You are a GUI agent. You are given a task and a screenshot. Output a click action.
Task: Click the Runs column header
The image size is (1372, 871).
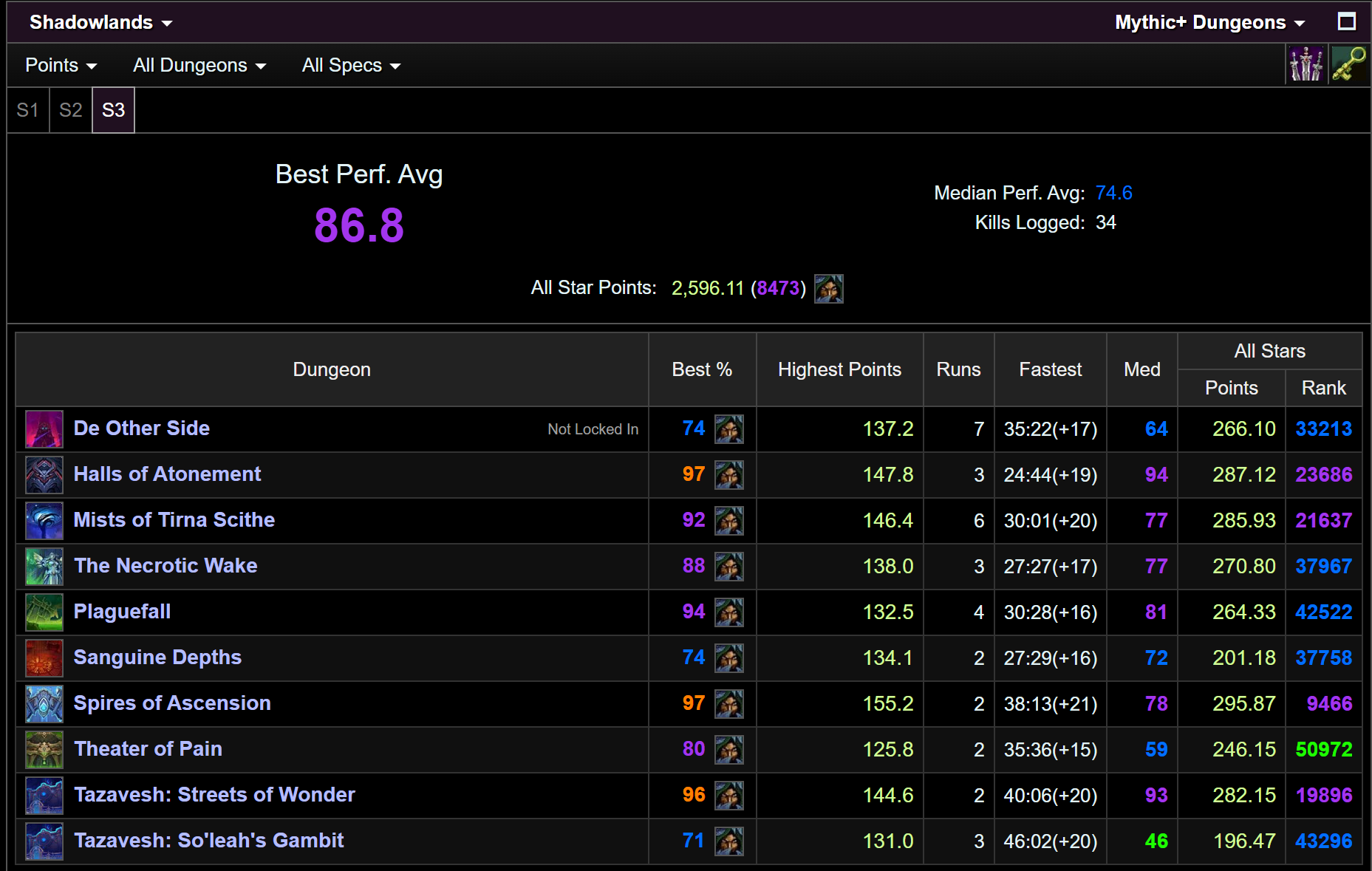pyautogui.click(x=958, y=369)
